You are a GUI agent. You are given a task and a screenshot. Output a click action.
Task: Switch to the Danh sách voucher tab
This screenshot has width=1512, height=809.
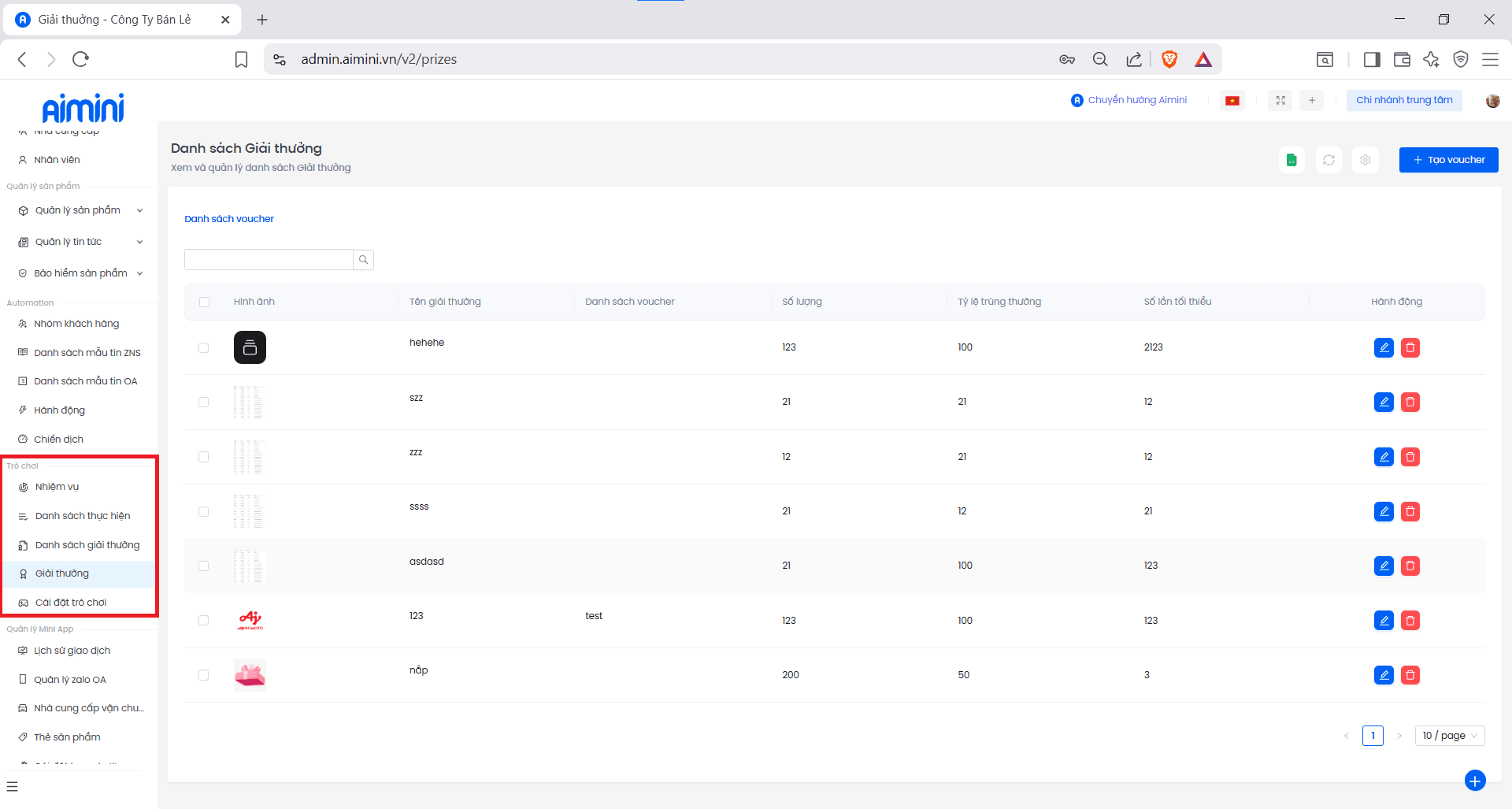[x=229, y=219]
